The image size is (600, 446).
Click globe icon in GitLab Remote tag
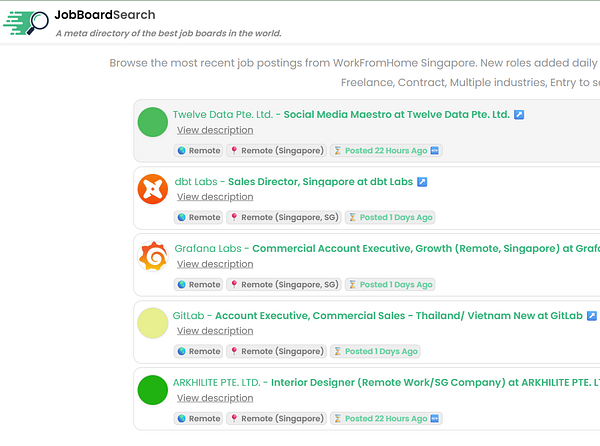coord(182,351)
